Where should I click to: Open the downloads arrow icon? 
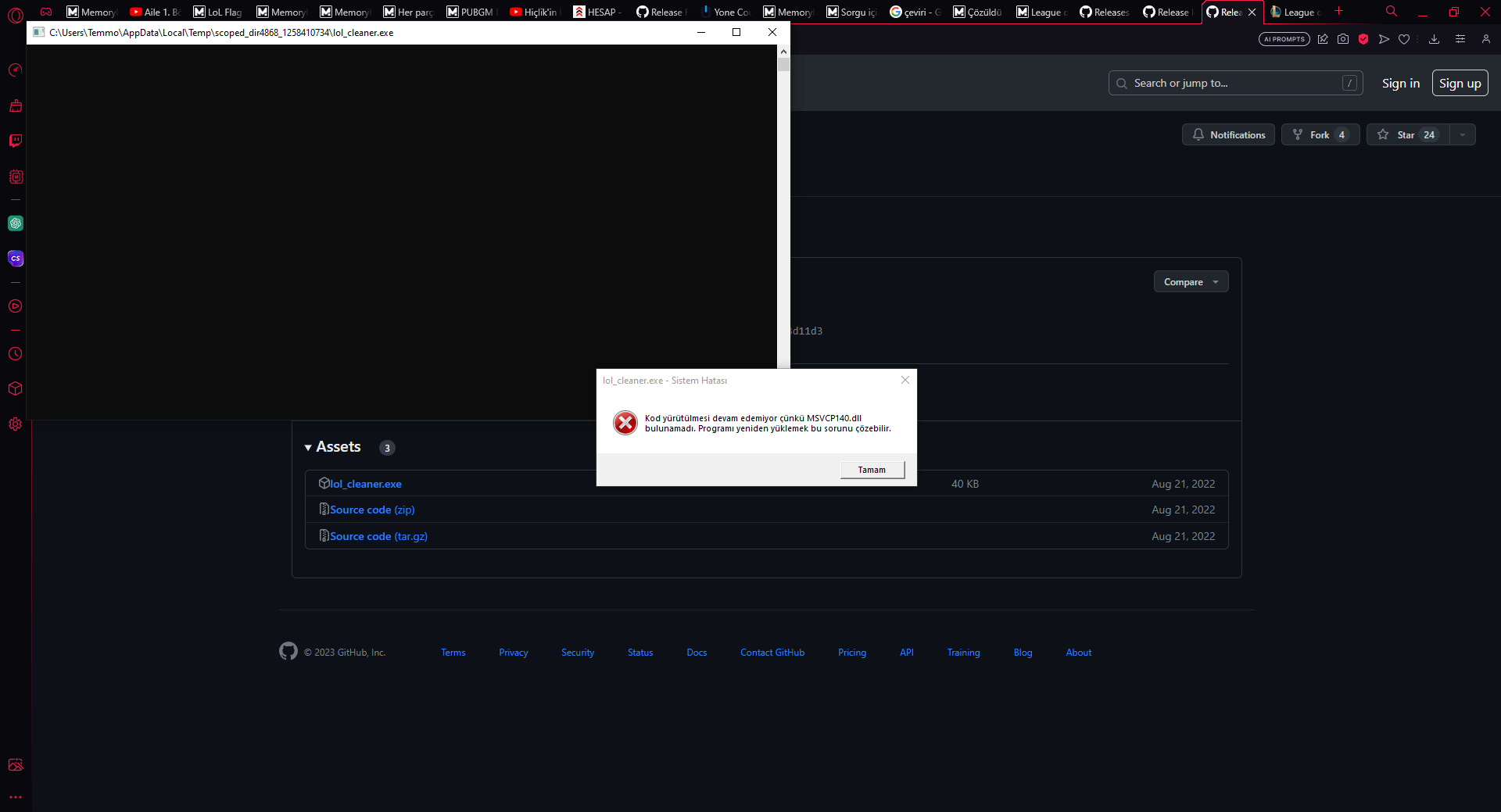click(x=1434, y=39)
